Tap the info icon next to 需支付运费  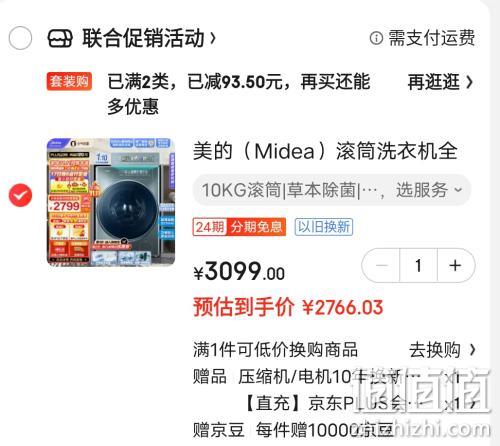coord(376,38)
